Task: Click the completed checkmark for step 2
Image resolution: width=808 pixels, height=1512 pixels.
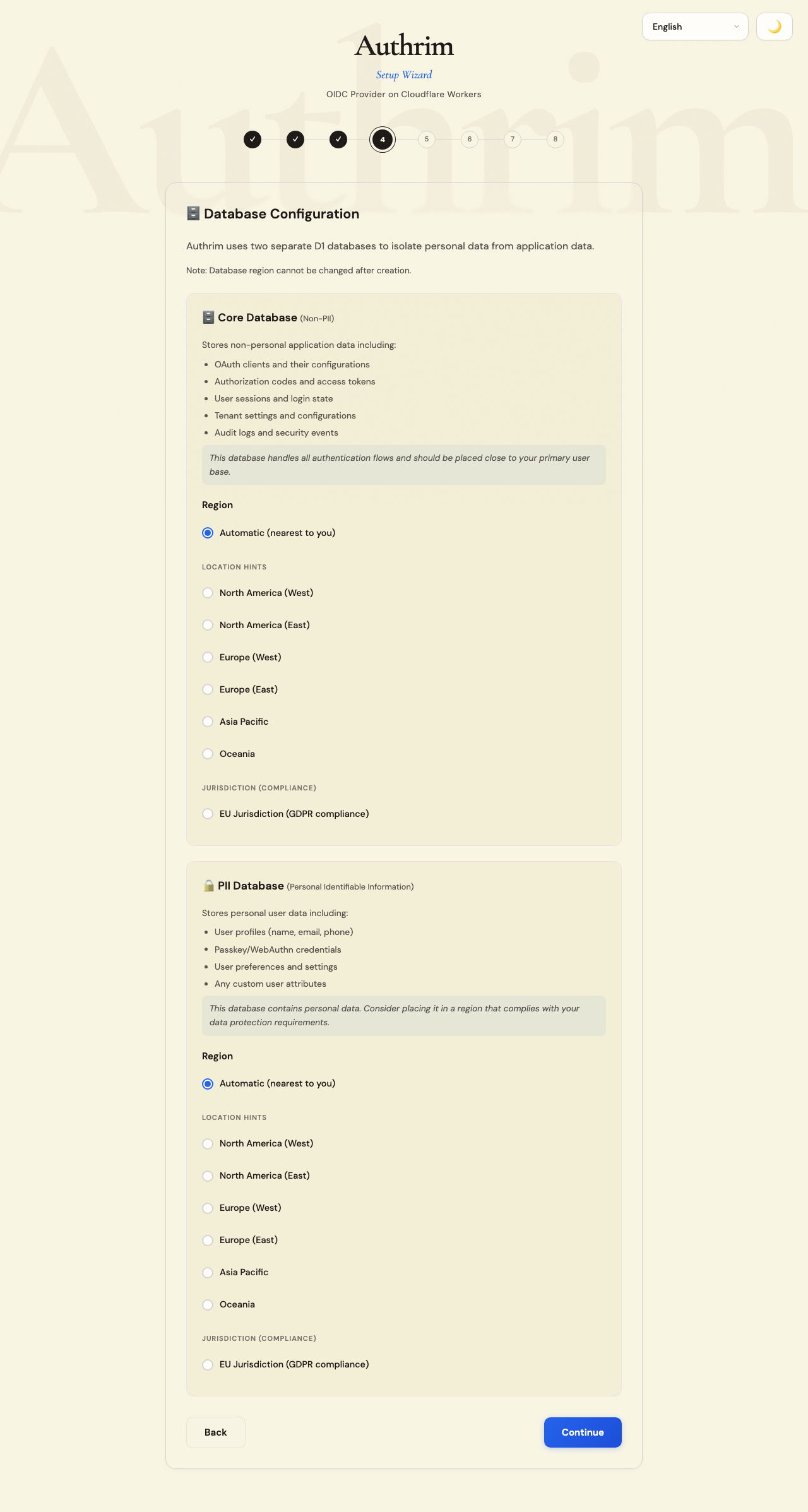Action: tap(295, 139)
